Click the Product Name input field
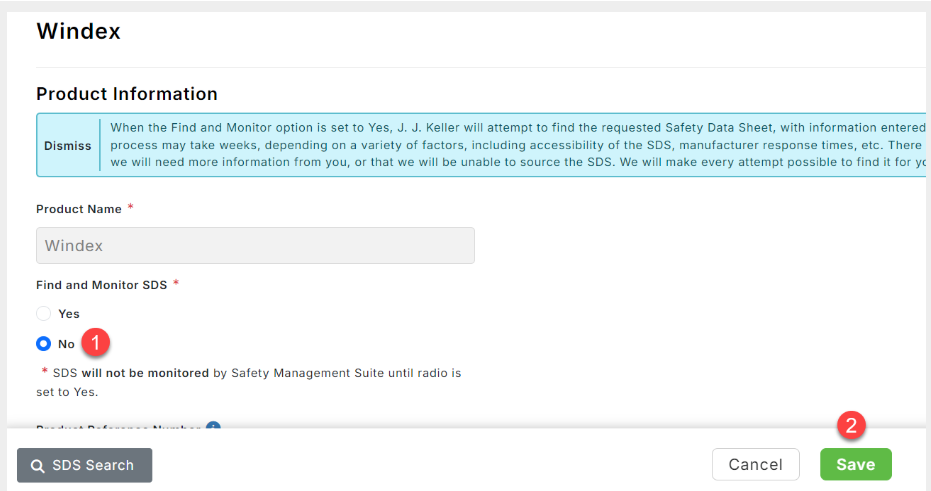 point(255,245)
